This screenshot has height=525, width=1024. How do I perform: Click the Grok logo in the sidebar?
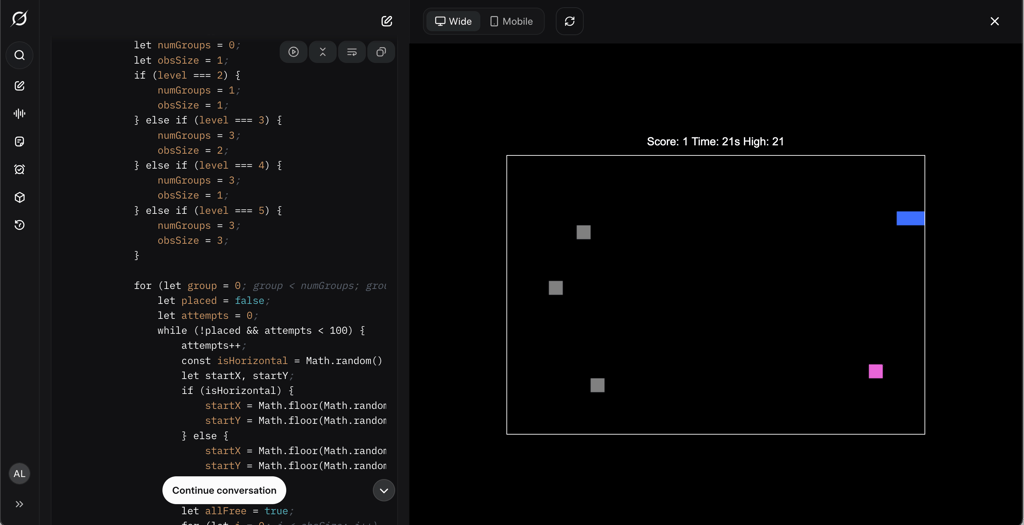(x=20, y=19)
